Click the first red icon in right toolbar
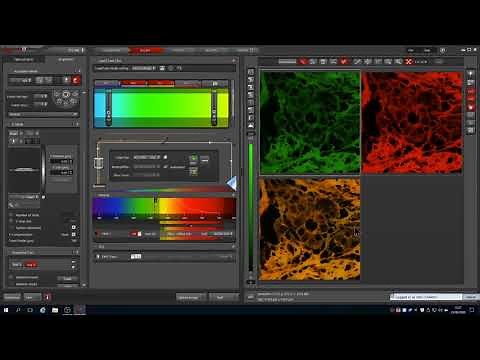The height and width of the screenshot is (360, 480). (x=470, y=91)
